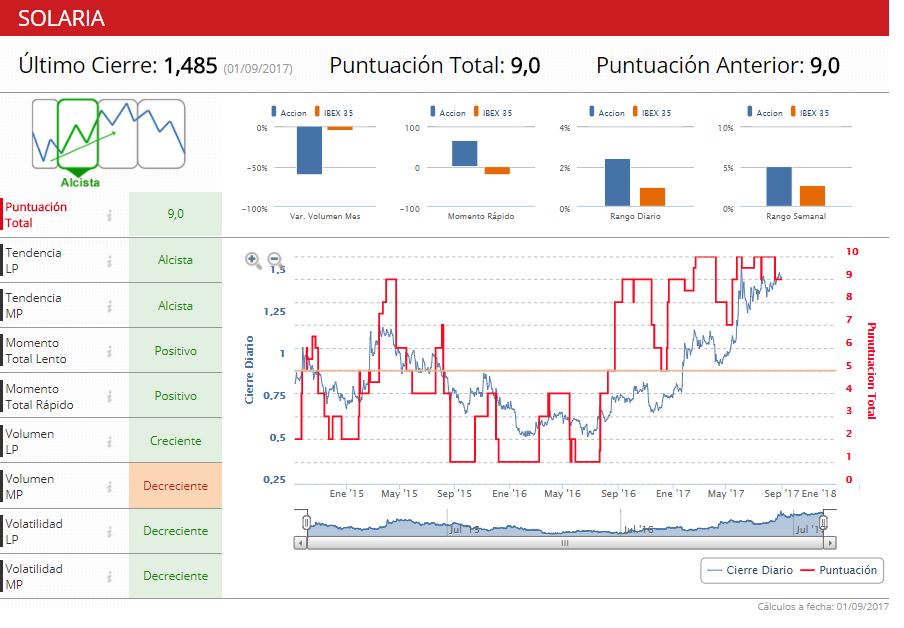Click the SOLARIA header title

61,18
